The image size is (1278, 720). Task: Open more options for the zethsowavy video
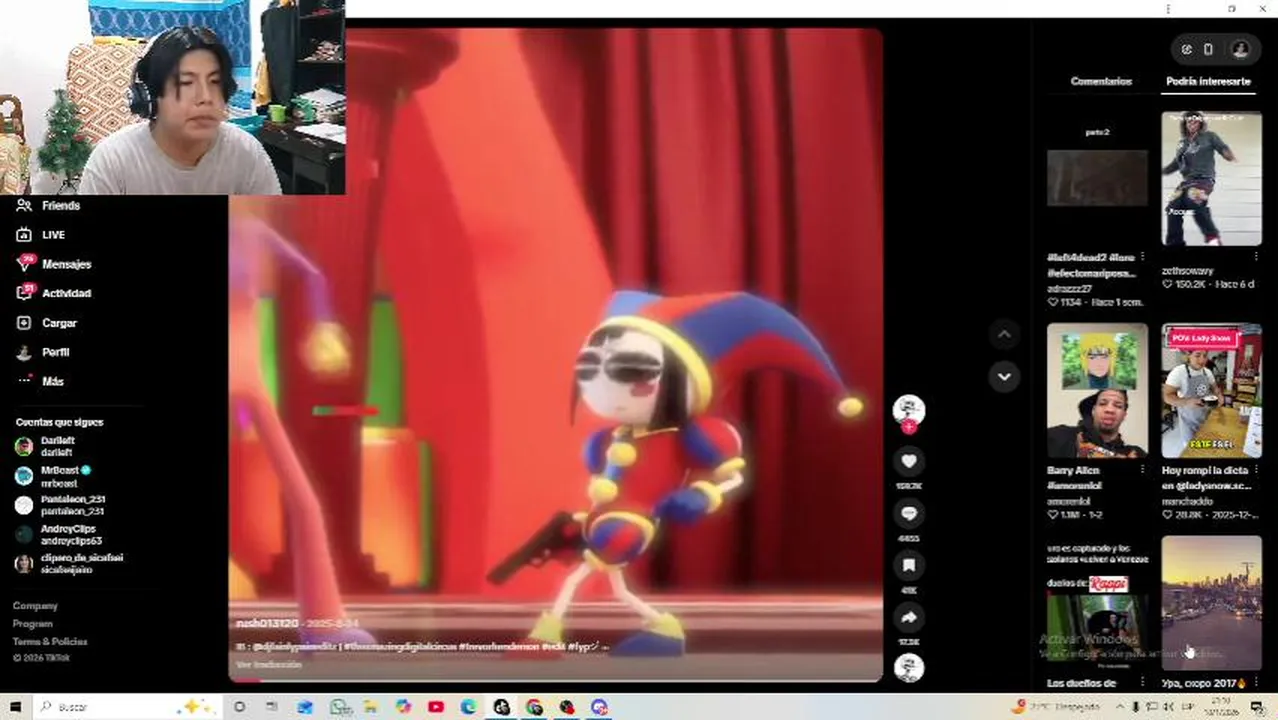(1256, 258)
